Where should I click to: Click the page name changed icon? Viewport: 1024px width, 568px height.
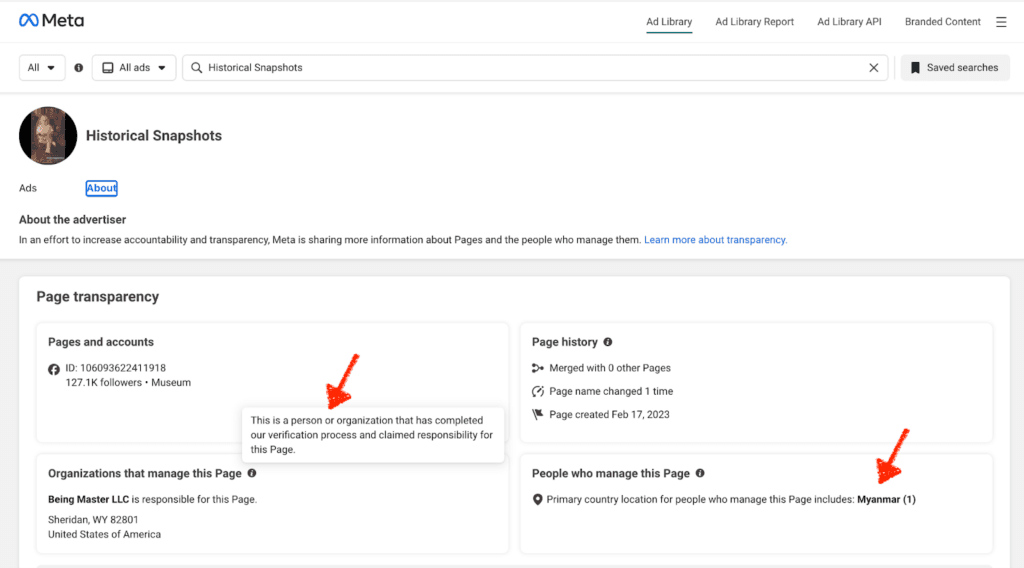(537, 392)
